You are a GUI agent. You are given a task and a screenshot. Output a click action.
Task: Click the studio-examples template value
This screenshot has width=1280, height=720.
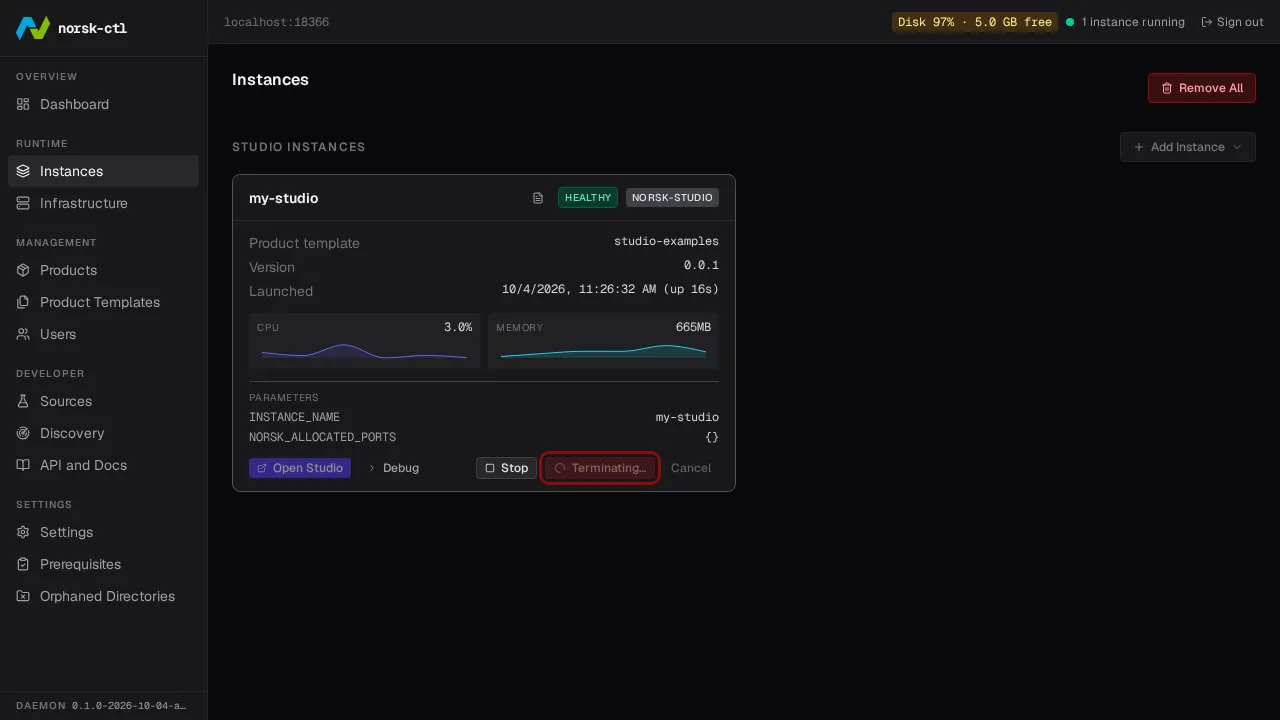[666, 241]
